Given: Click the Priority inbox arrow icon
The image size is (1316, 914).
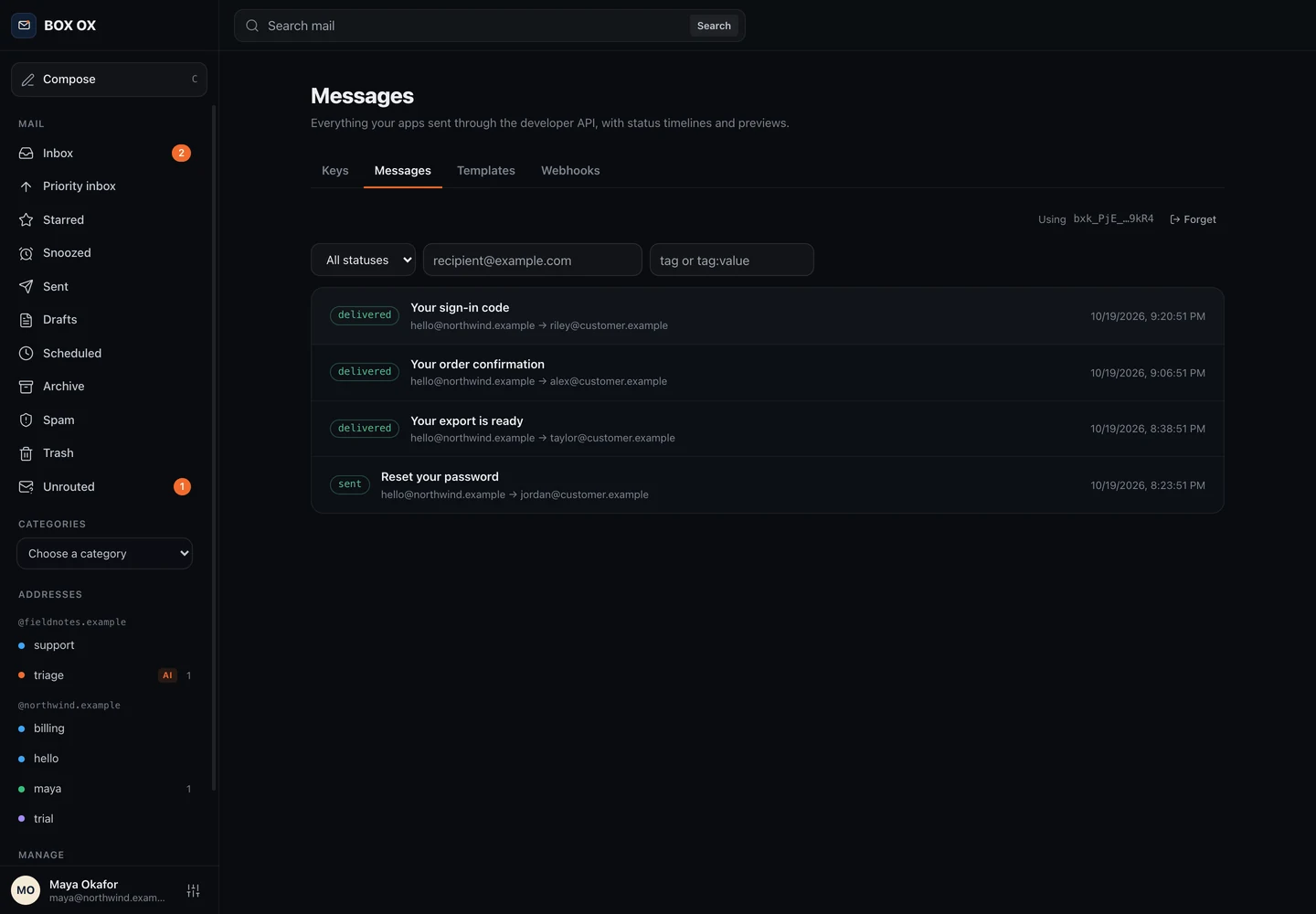Looking at the screenshot, I should pos(27,186).
